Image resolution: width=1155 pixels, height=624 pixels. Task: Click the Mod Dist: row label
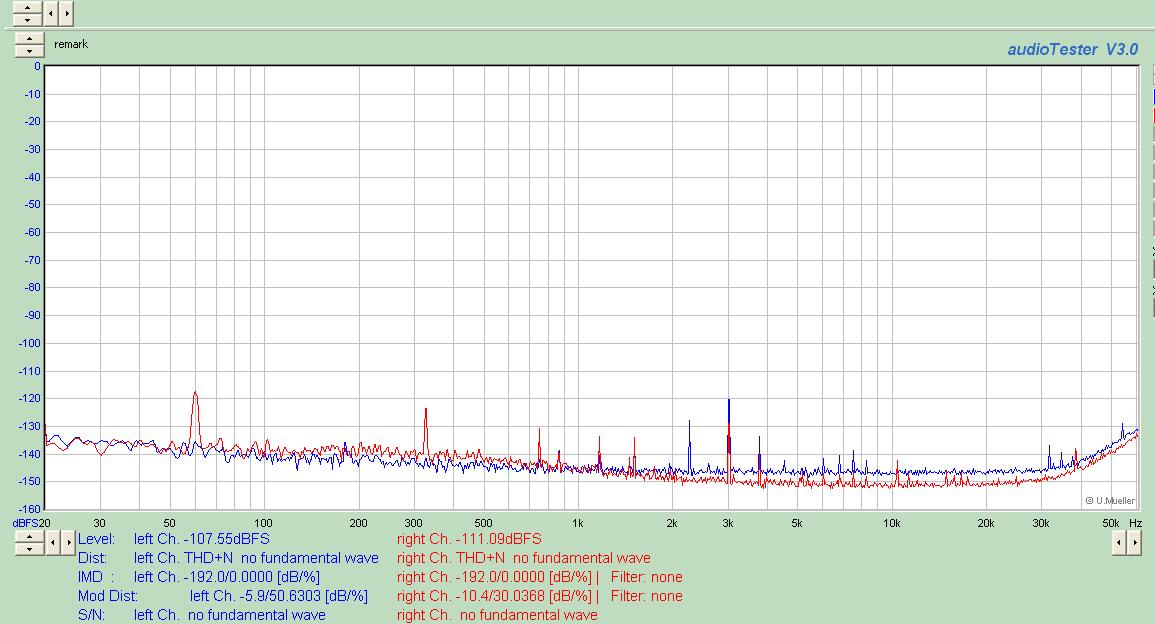[x=108, y=596]
